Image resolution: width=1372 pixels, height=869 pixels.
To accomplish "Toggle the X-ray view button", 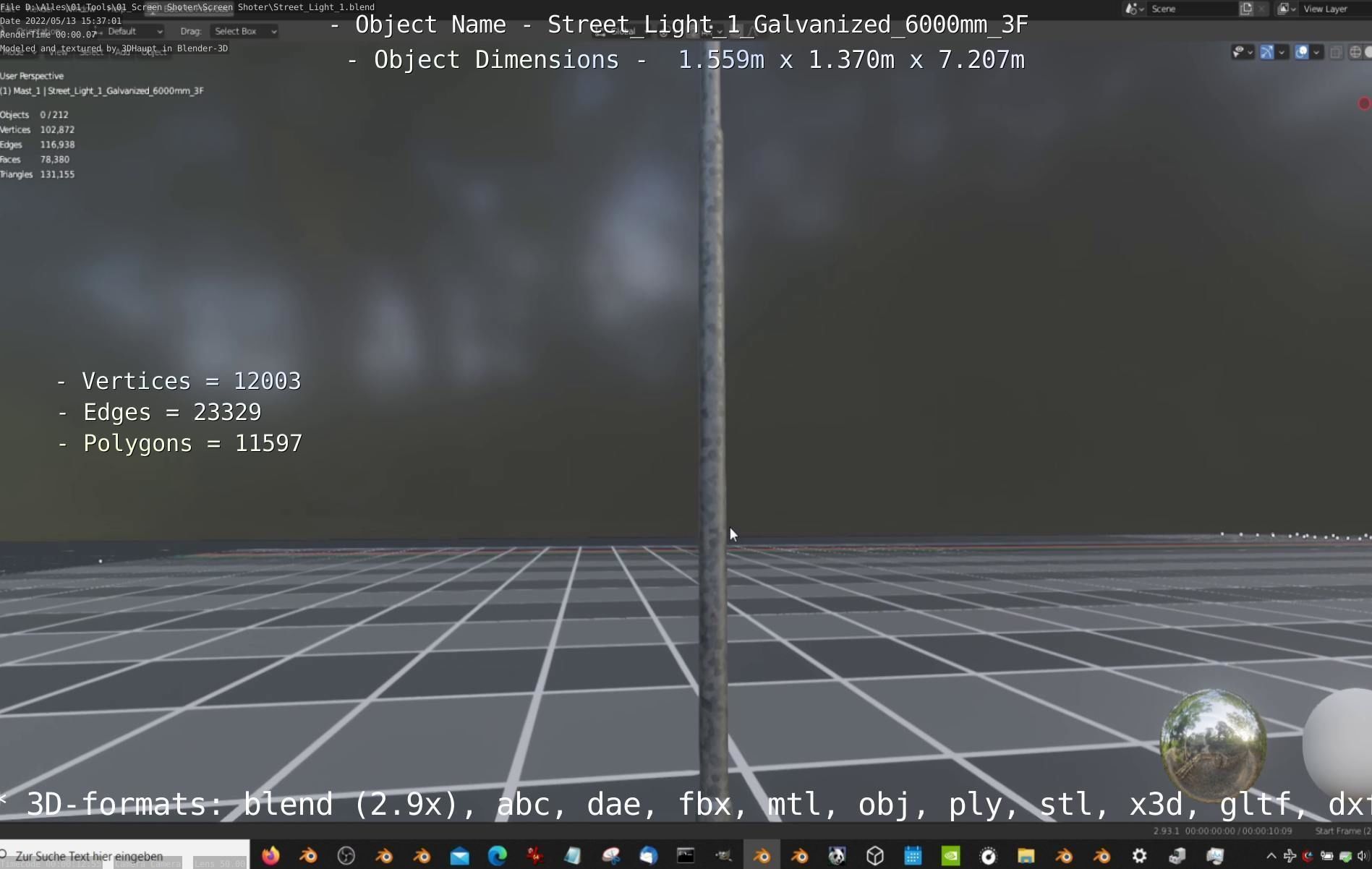I will click(1336, 52).
